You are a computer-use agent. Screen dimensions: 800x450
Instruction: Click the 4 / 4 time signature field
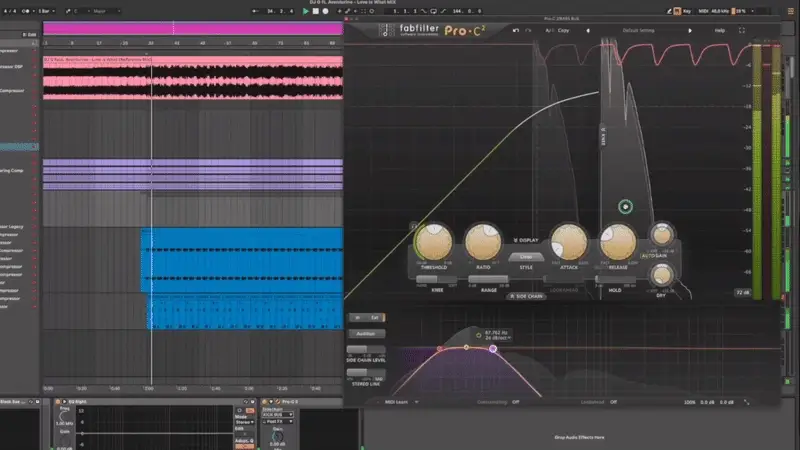click(x=10, y=11)
